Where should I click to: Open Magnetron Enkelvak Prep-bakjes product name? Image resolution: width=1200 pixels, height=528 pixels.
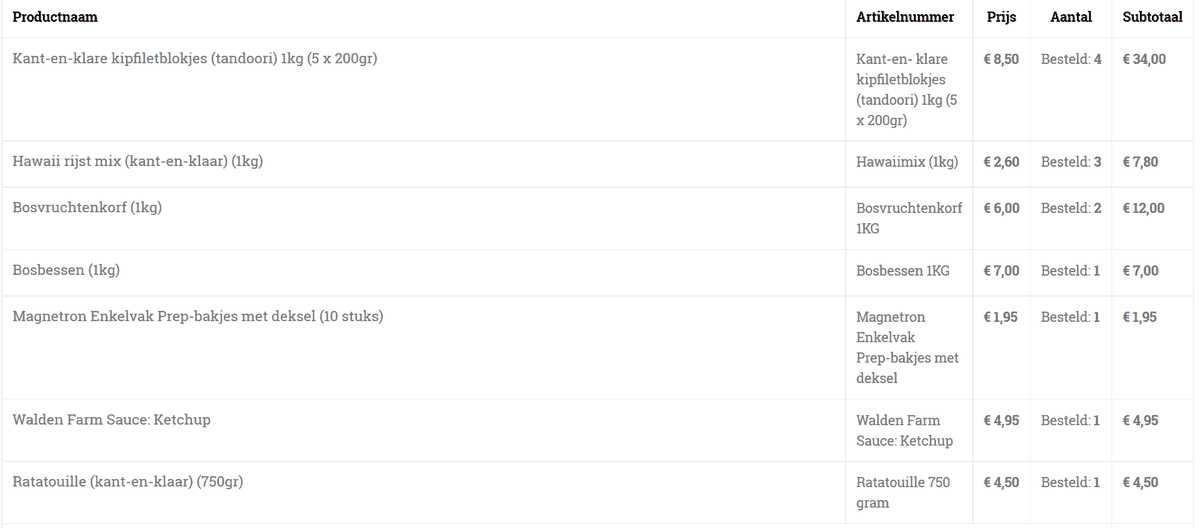[197, 317]
